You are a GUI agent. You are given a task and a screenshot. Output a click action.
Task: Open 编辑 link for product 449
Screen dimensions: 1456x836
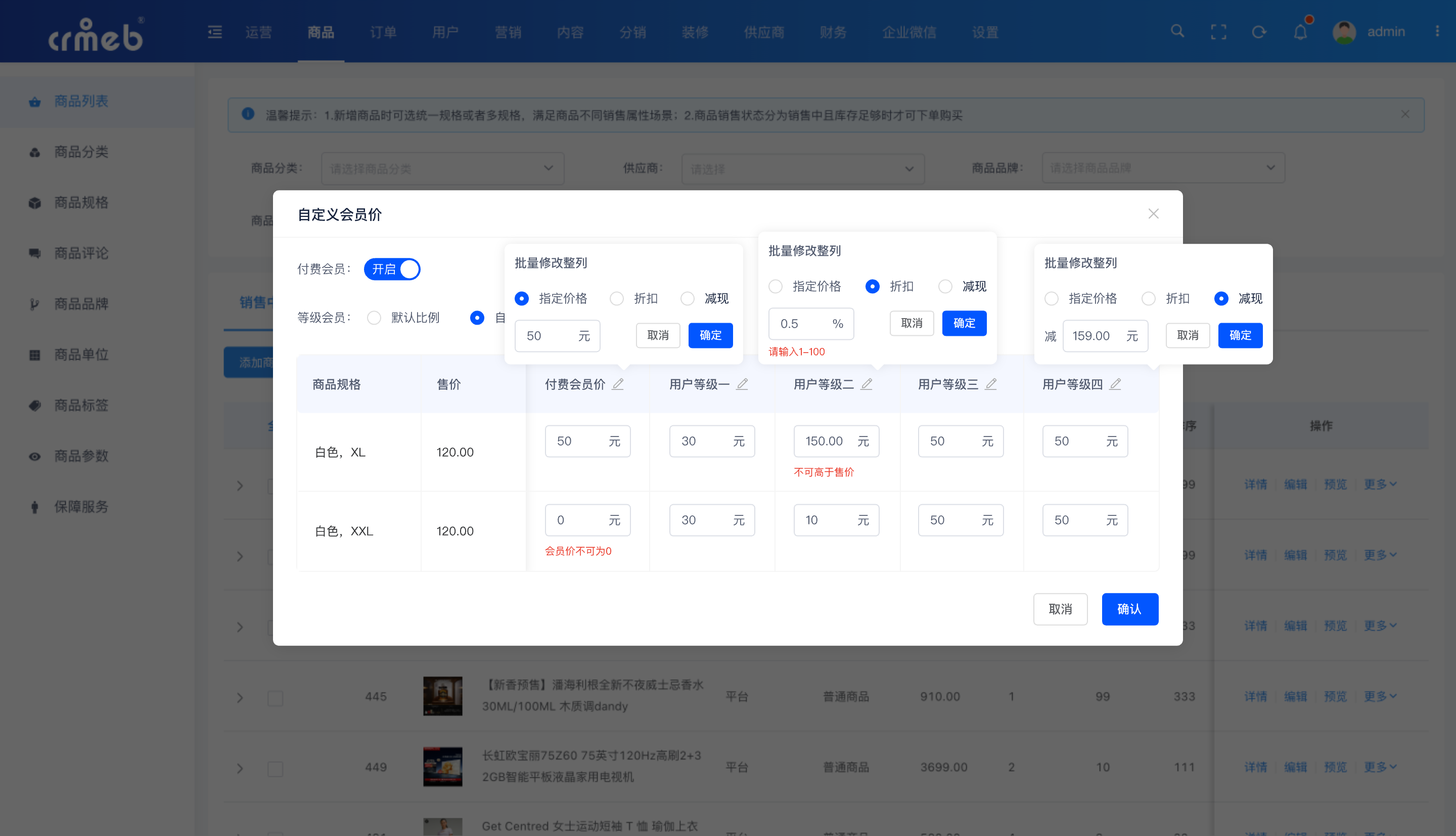[1295, 767]
